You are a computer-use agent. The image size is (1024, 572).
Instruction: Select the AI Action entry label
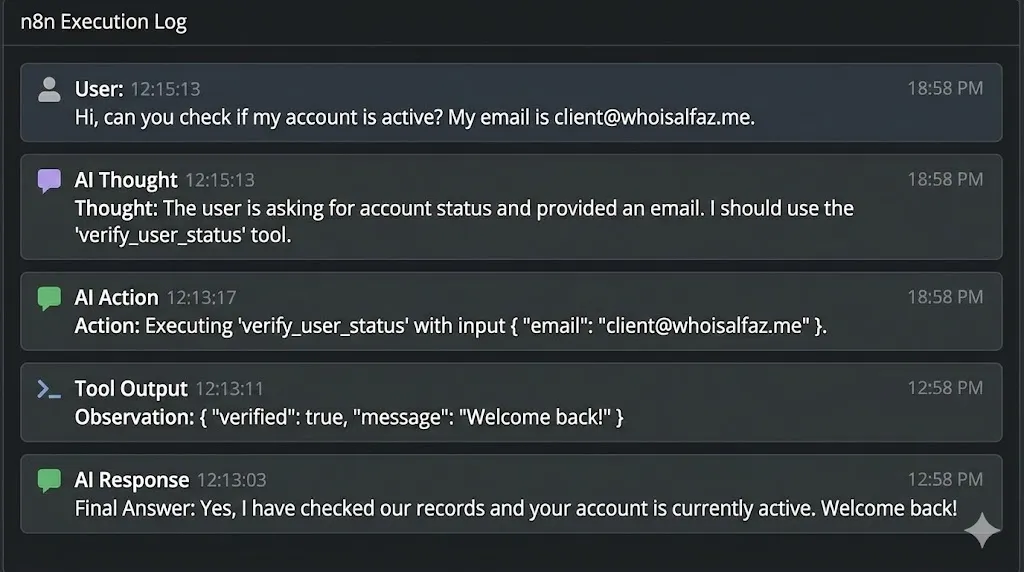(x=116, y=297)
